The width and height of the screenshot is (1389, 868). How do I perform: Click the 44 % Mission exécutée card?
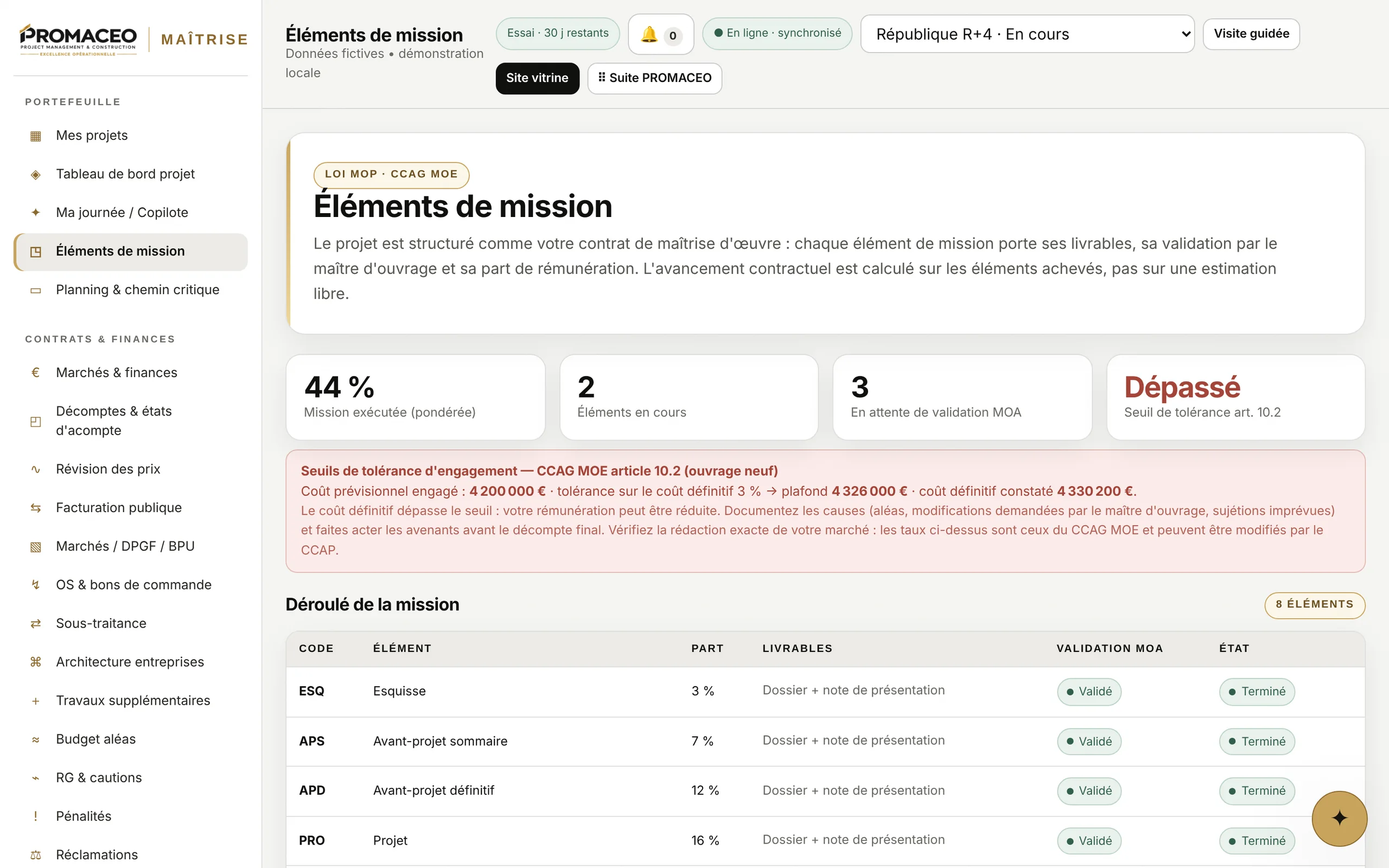coord(416,397)
